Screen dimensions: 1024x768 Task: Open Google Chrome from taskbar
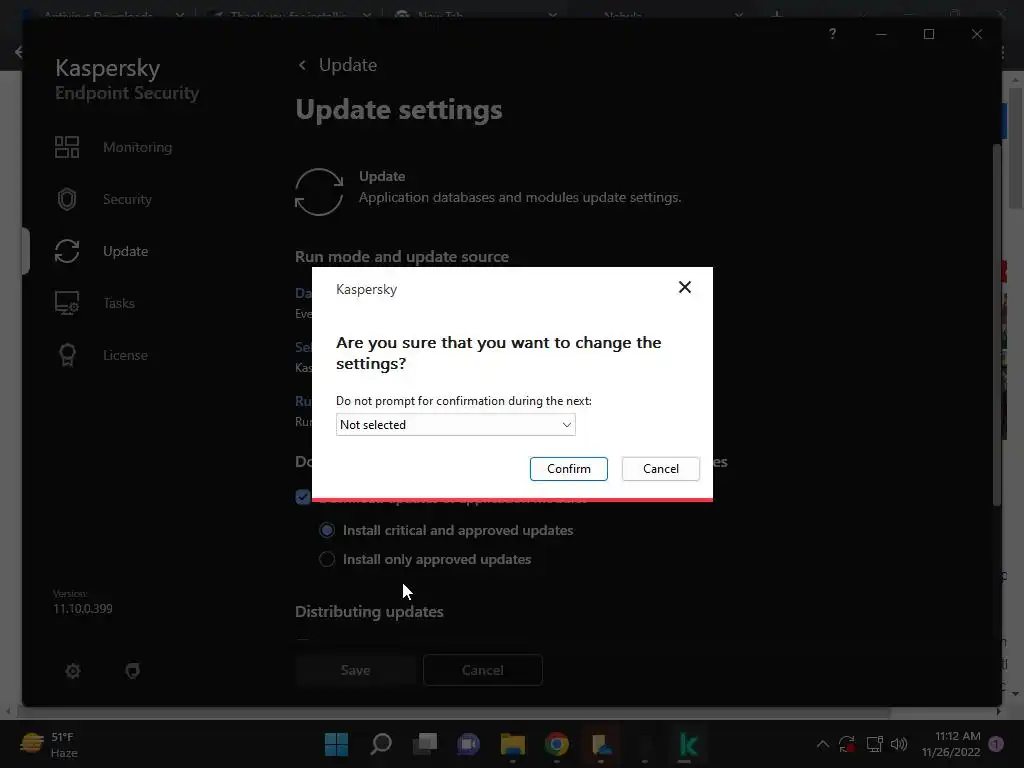click(556, 744)
